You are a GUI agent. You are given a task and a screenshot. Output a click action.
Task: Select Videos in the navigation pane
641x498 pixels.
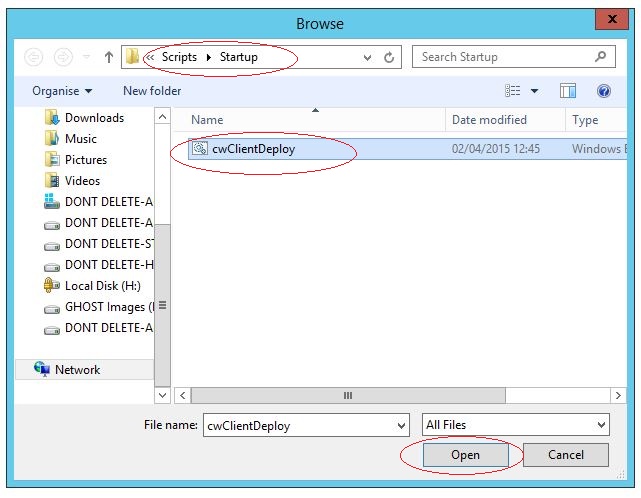(x=83, y=181)
